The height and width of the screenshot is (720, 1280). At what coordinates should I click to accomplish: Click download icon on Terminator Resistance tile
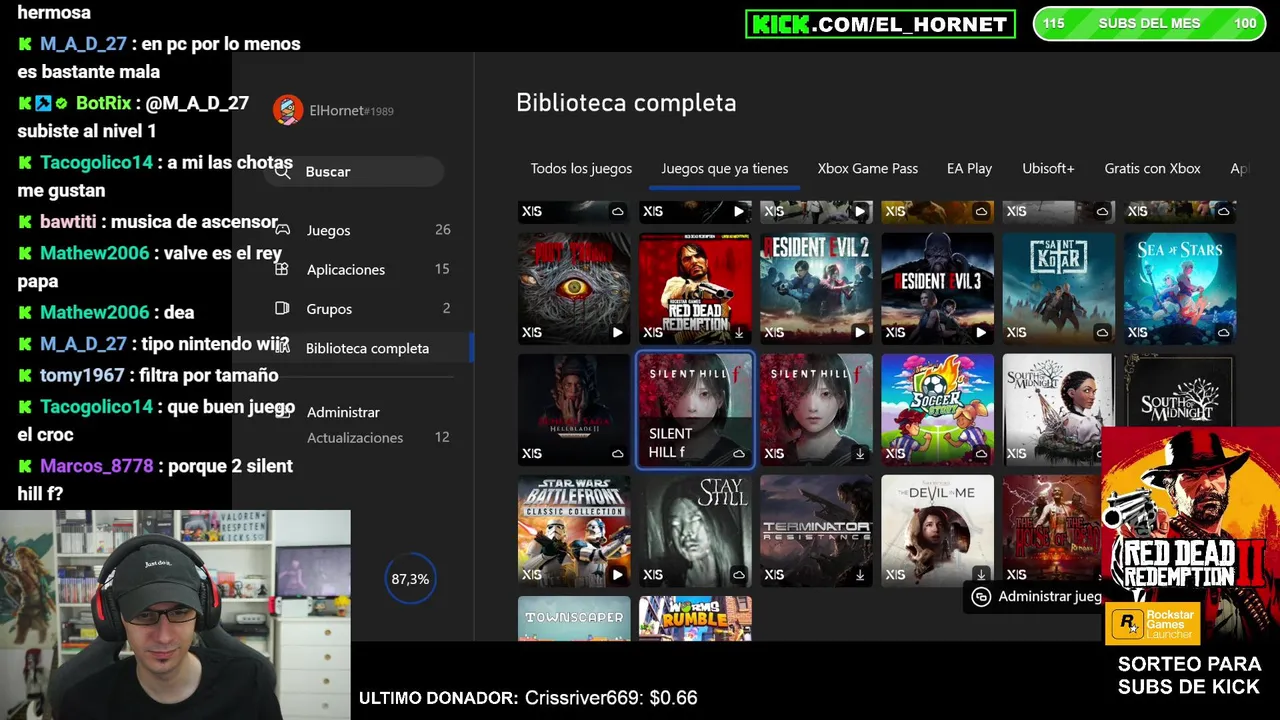[860, 574]
